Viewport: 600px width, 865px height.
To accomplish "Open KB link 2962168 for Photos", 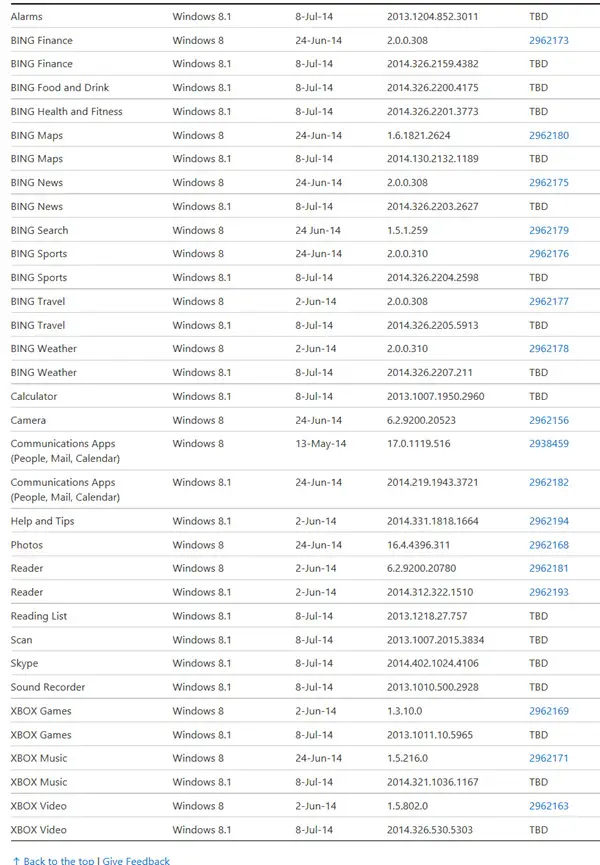I will 549,545.
